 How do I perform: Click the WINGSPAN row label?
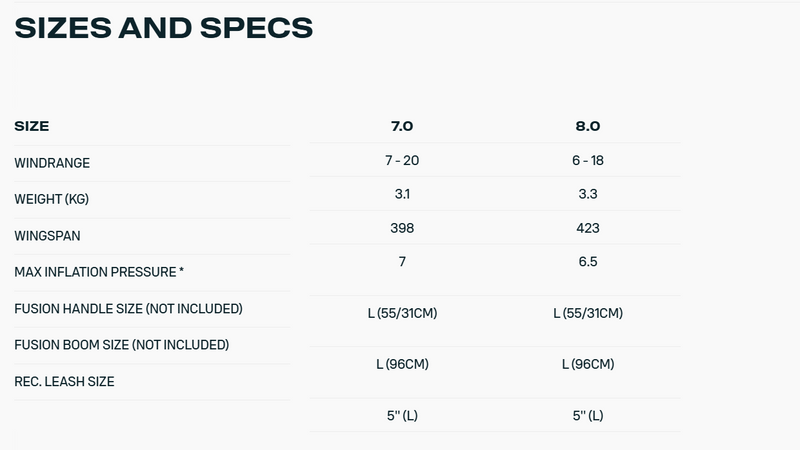(x=47, y=236)
